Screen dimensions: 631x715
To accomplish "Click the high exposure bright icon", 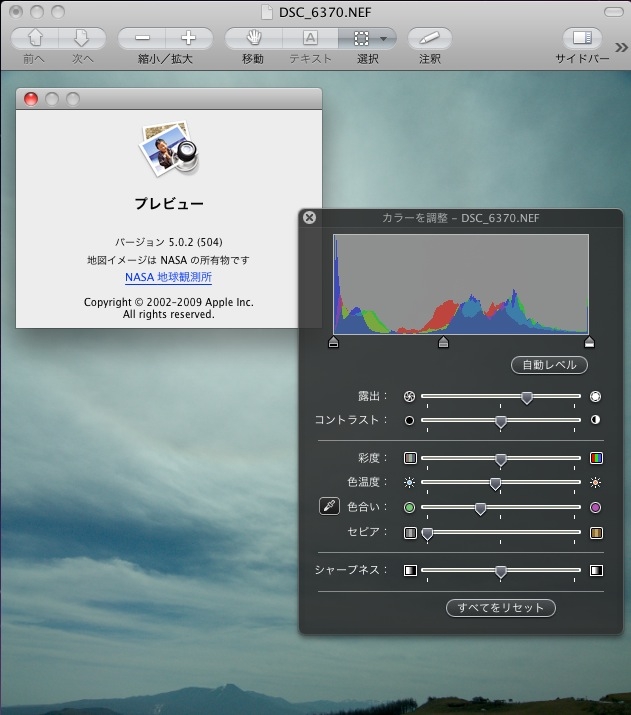I will tap(595, 397).
